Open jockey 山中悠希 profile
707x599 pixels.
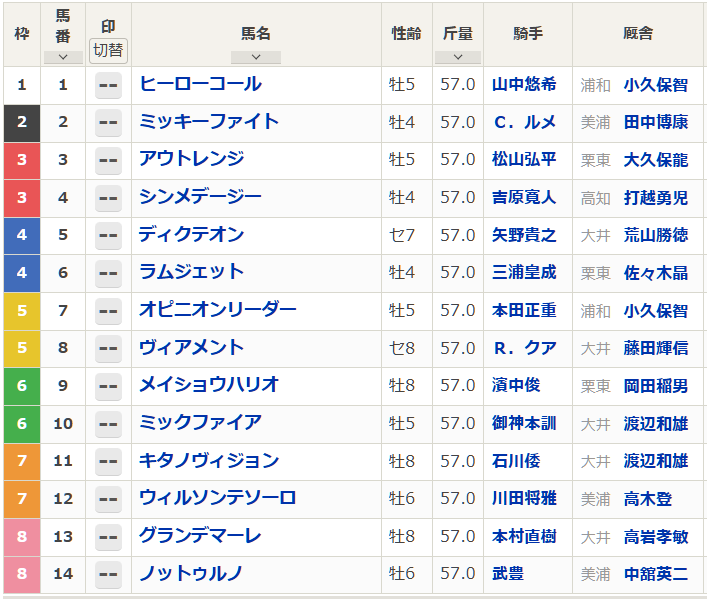click(524, 84)
